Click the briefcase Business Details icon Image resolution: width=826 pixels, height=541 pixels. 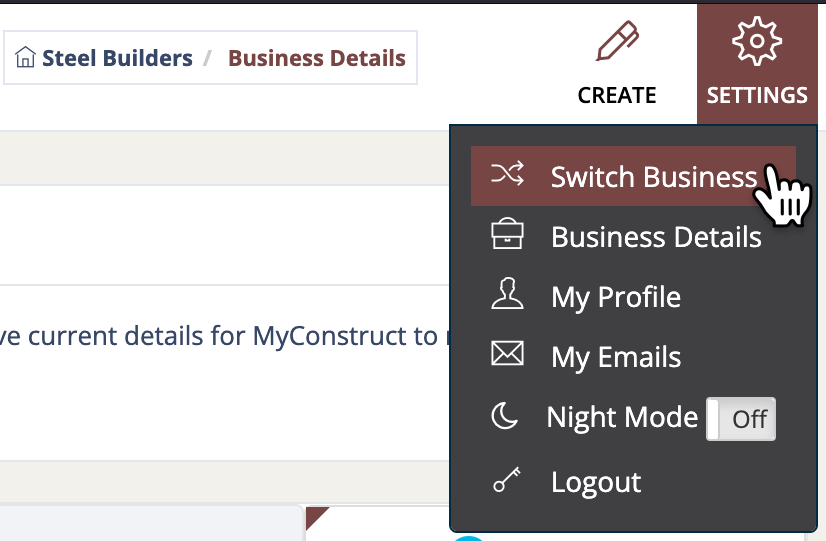click(507, 233)
